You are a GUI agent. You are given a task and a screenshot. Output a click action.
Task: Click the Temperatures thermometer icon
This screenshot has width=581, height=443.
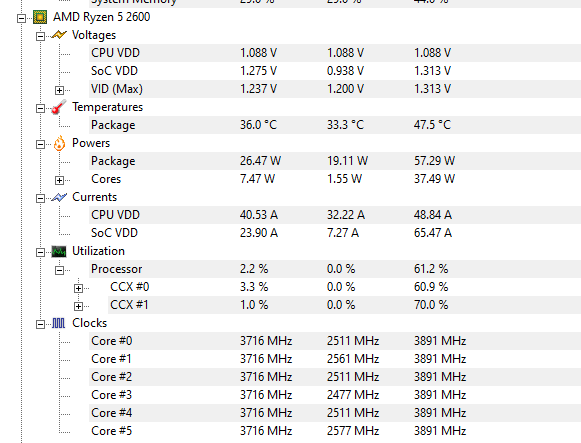tap(59, 107)
